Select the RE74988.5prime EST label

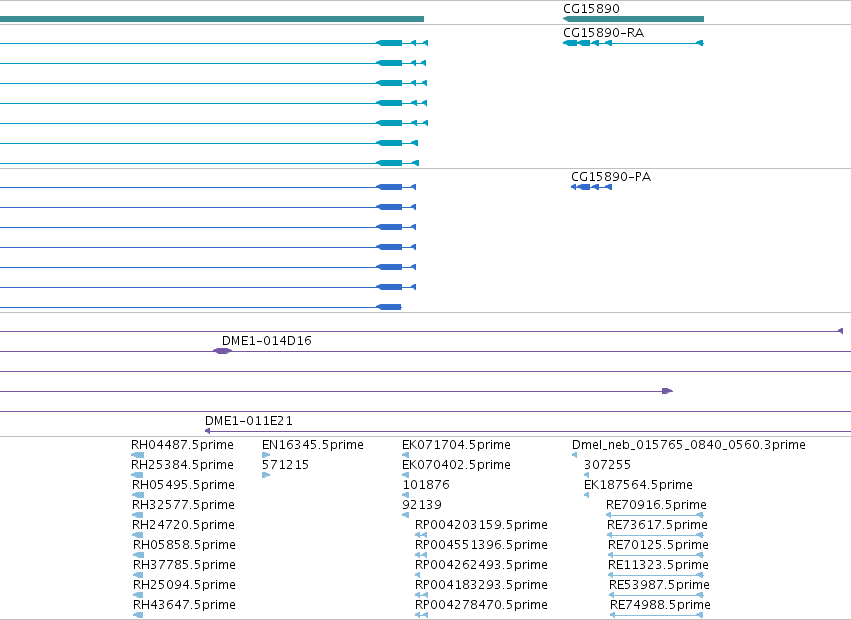point(661,605)
